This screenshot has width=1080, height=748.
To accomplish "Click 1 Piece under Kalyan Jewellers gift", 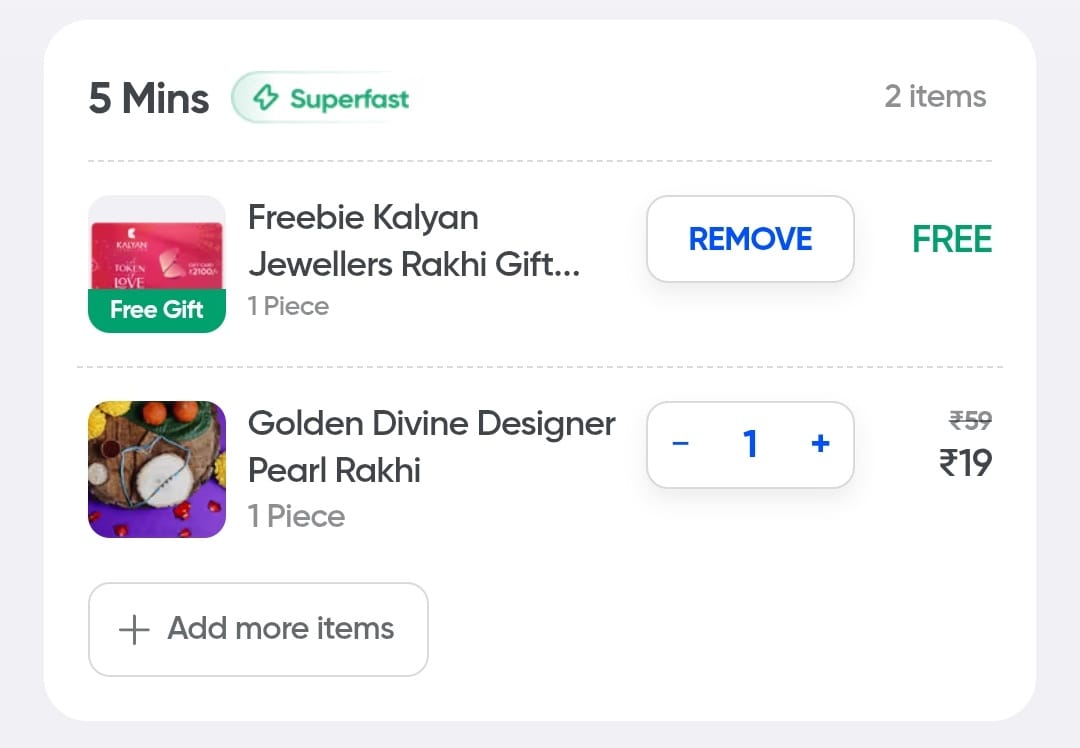I will click(x=288, y=306).
